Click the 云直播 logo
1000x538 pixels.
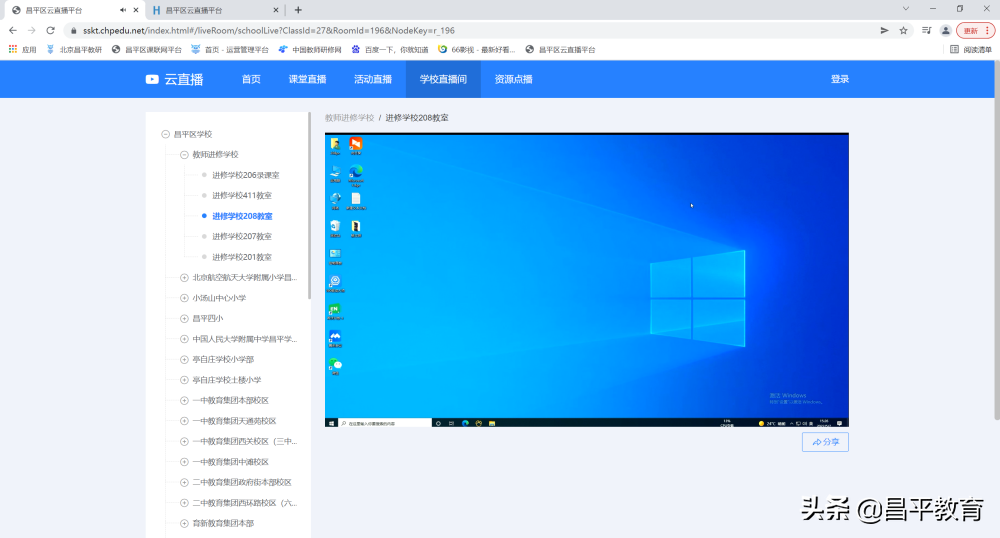click(x=174, y=79)
